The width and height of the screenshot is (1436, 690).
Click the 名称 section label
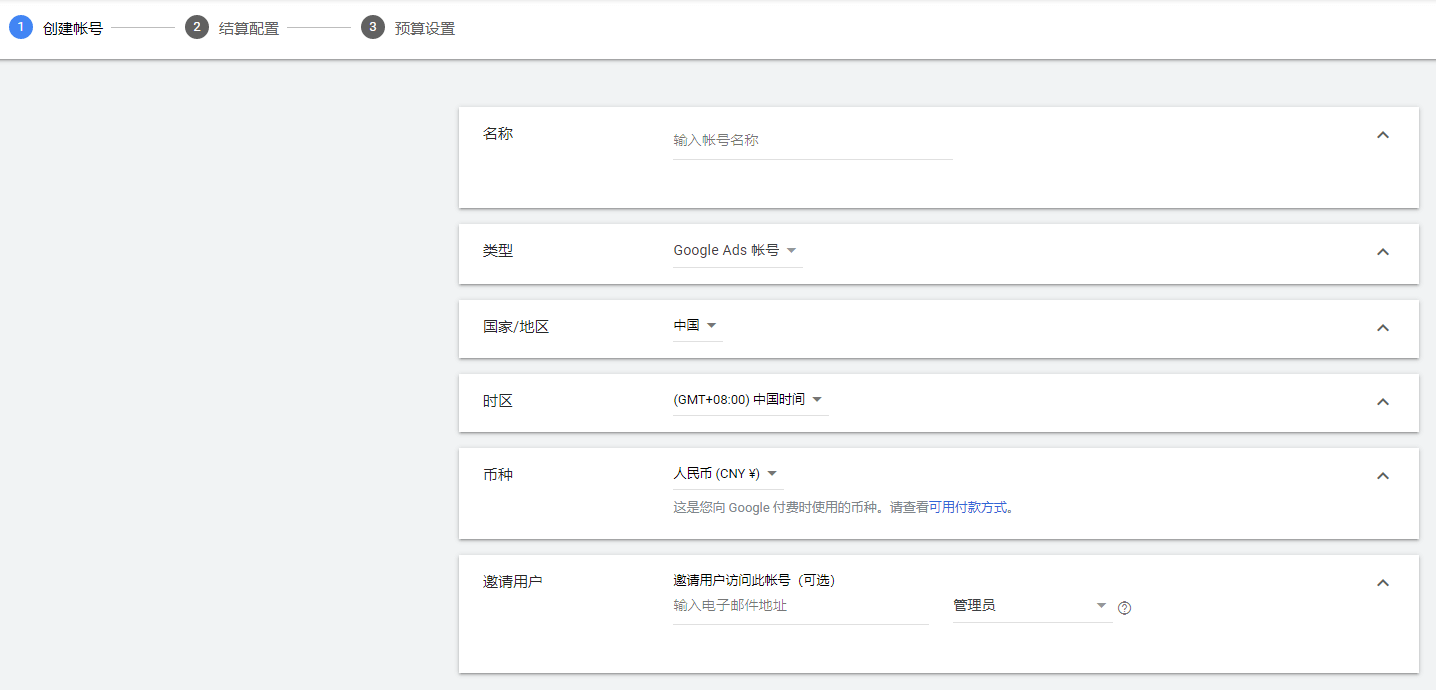(498, 134)
